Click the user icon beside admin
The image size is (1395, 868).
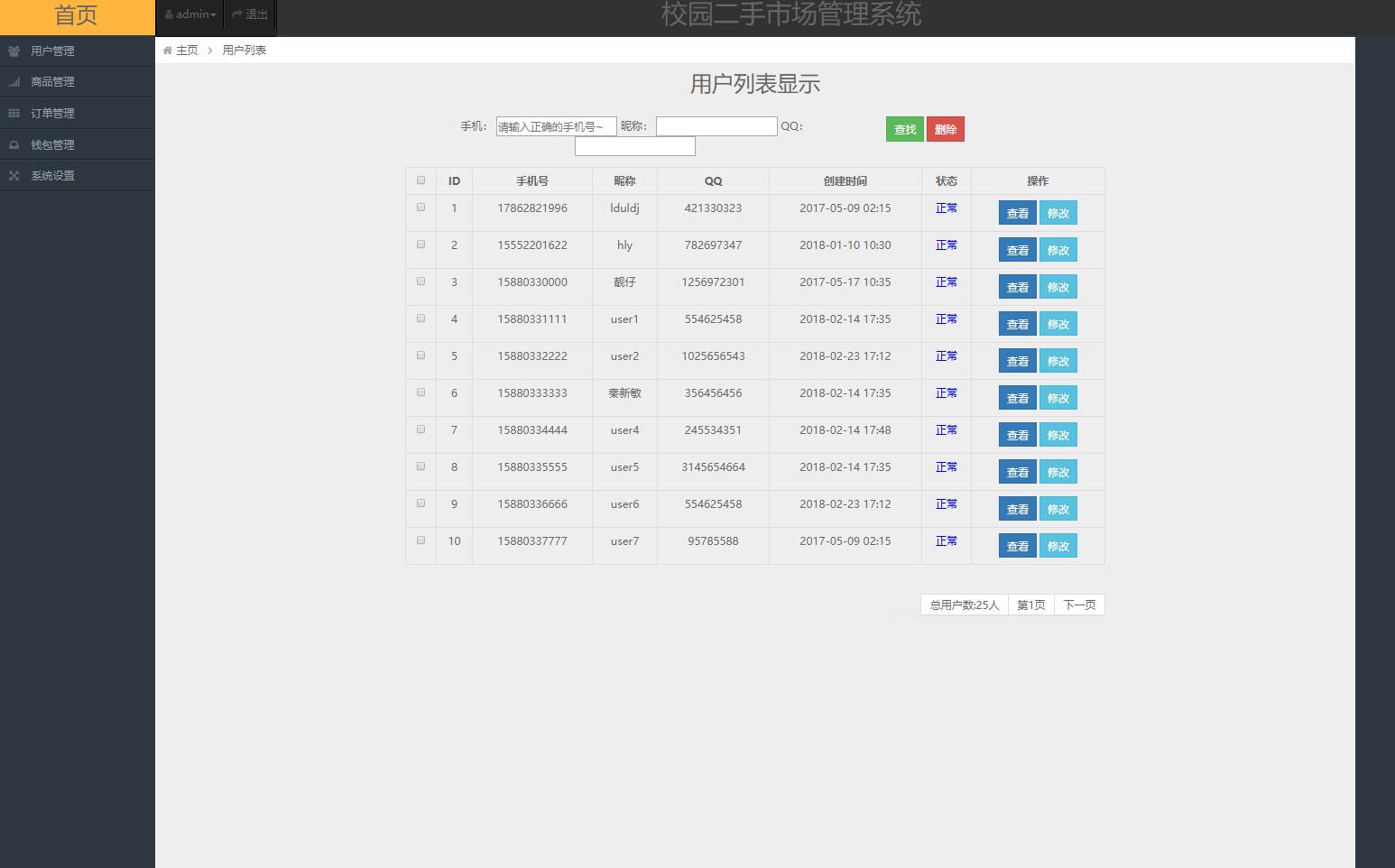pos(169,14)
